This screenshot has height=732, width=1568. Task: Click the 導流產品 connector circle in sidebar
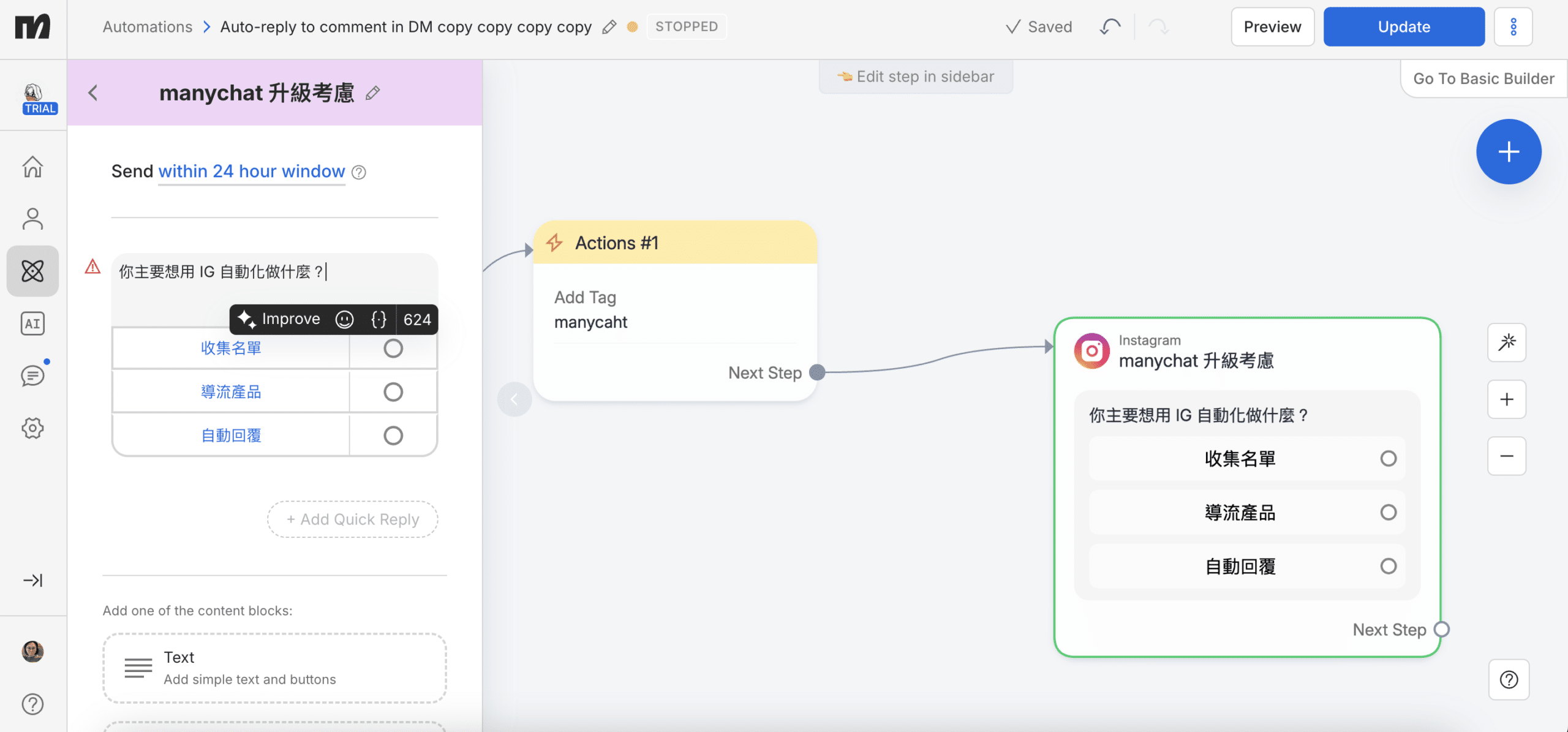(x=393, y=392)
